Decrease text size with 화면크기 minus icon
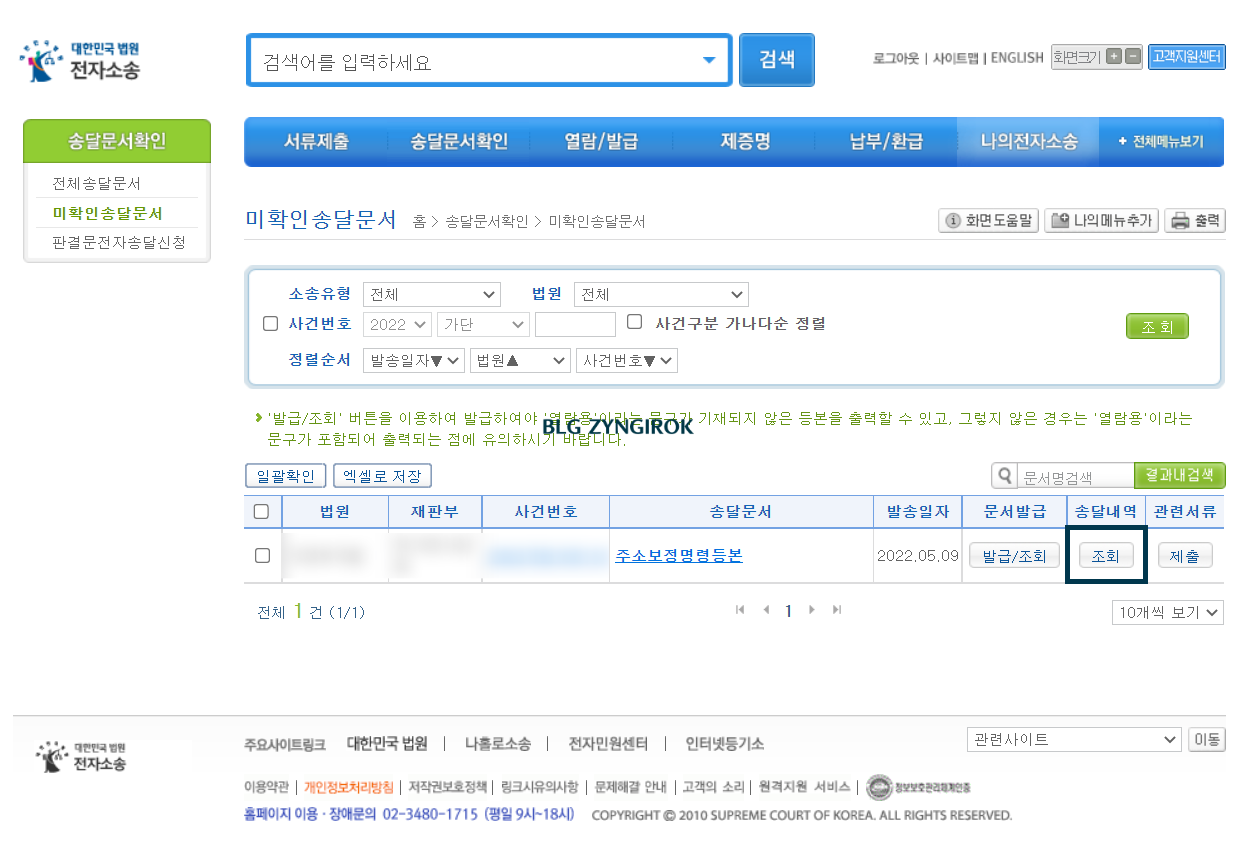The width and height of the screenshot is (1237, 853). point(1133,58)
